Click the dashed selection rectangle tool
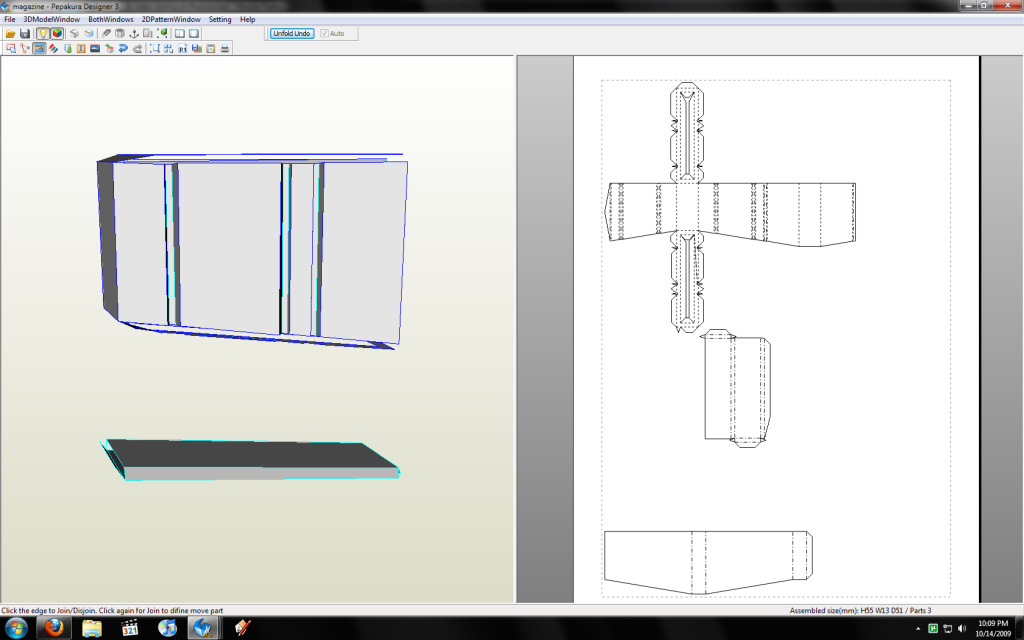Screen dimensions: 1024x640 point(155,47)
